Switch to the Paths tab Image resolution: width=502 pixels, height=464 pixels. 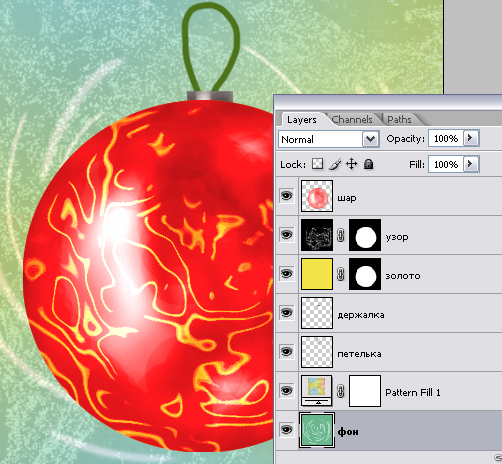click(399, 119)
